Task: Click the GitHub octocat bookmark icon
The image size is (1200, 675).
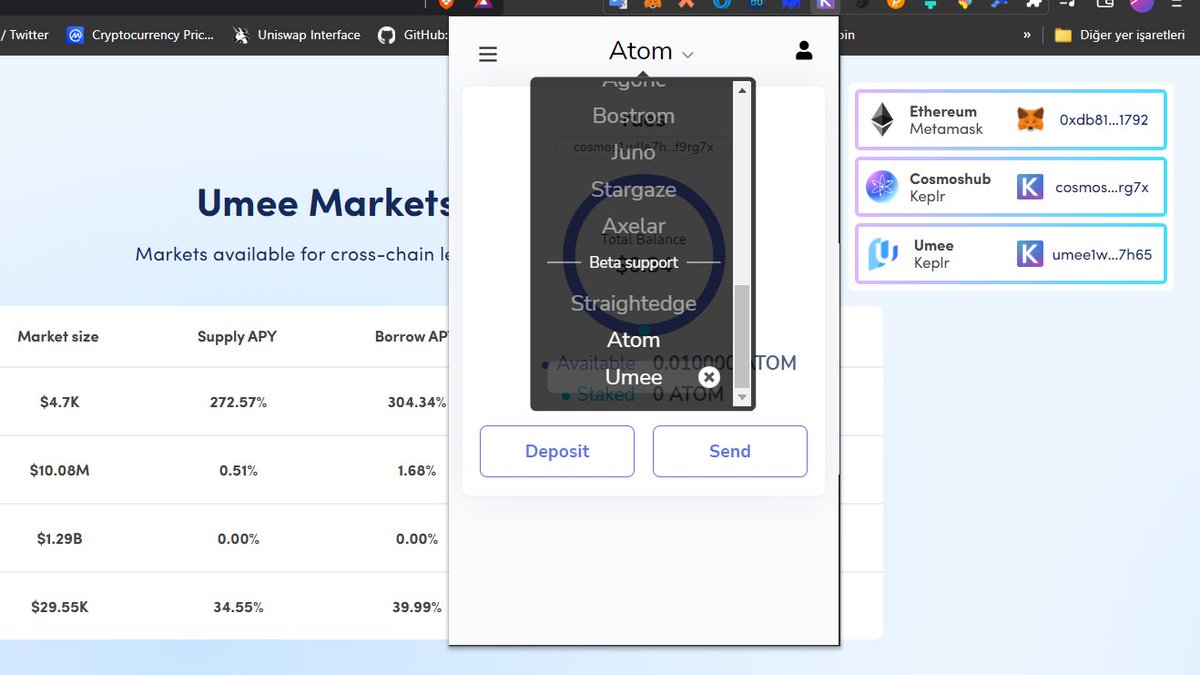Action: pyautogui.click(x=387, y=35)
